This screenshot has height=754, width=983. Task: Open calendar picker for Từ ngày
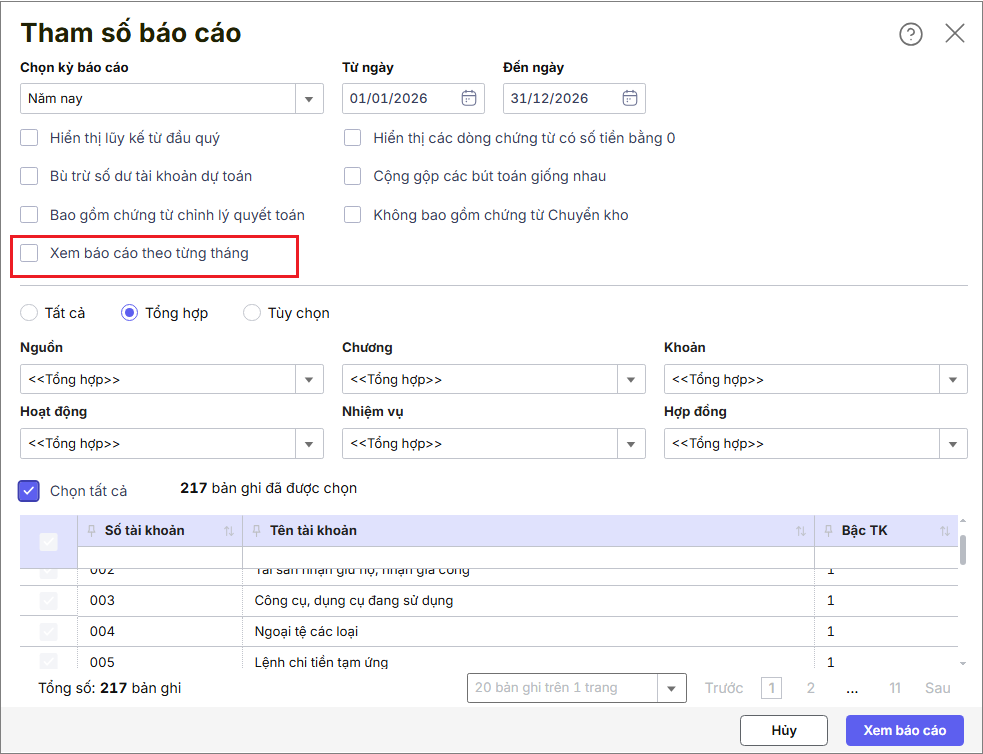469,98
